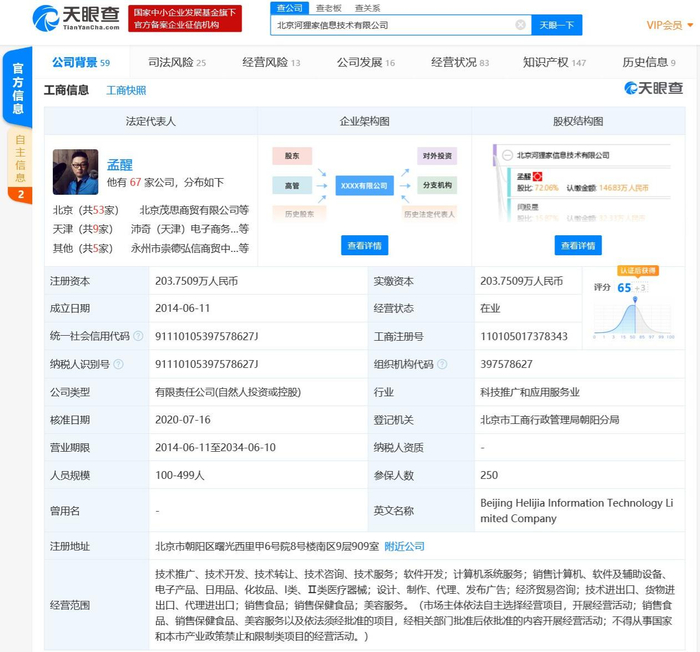Image resolution: width=700 pixels, height=652 pixels.
Task: Open the 司法风险 25 tab
Action: [177, 62]
